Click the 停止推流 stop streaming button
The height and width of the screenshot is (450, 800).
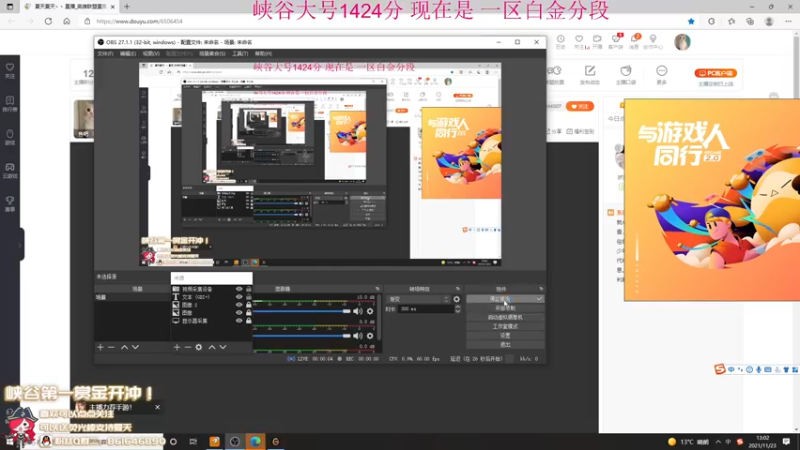point(501,299)
